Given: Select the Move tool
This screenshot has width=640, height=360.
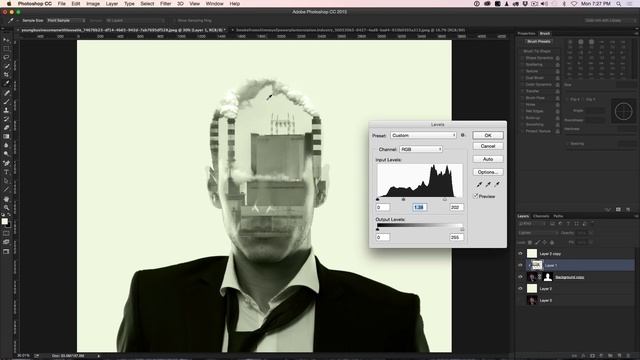Looking at the screenshot, I should click(6, 40).
